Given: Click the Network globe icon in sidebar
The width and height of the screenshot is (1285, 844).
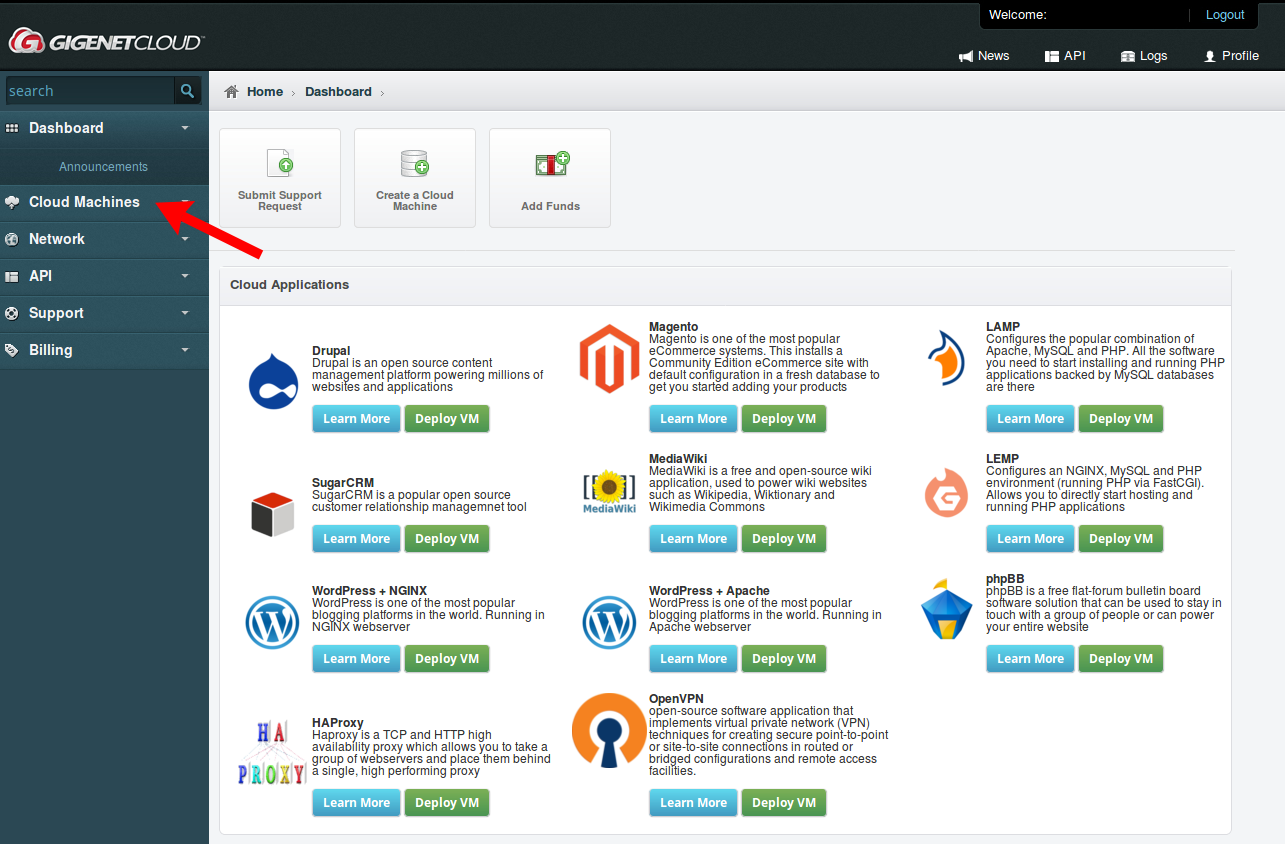Looking at the screenshot, I should tap(12, 239).
